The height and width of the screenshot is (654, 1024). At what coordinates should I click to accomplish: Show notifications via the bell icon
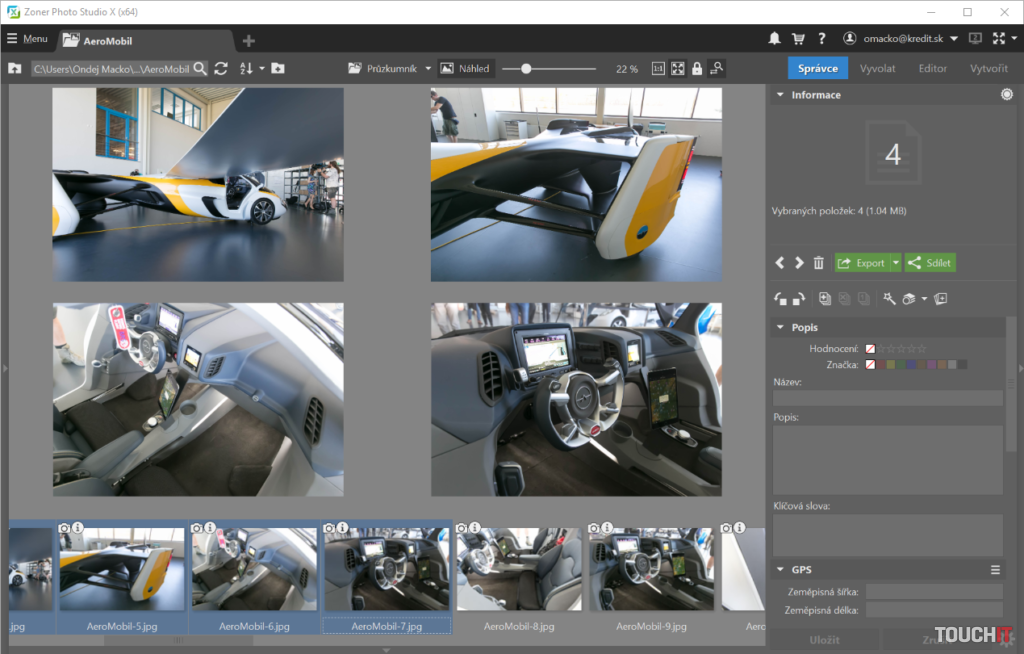(x=774, y=39)
